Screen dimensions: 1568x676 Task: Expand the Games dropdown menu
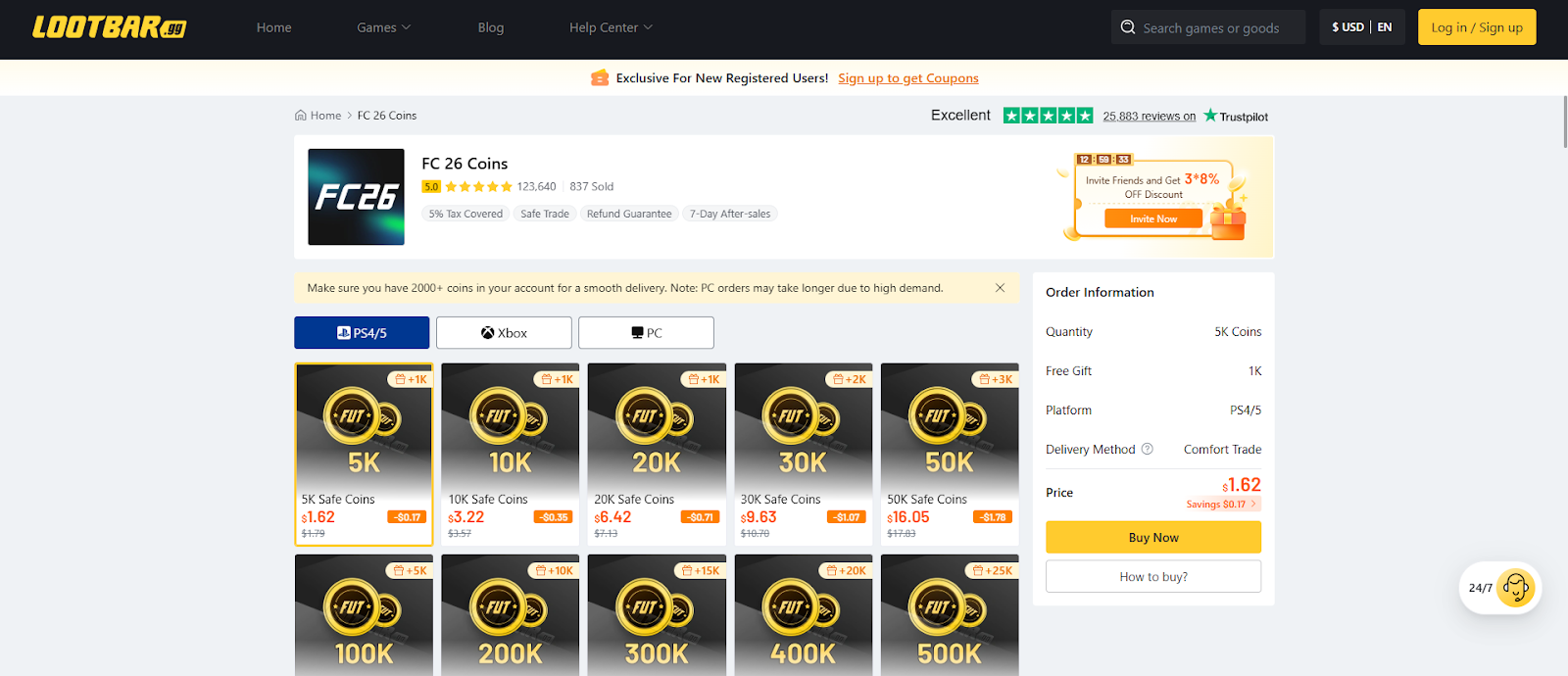(x=383, y=27)
